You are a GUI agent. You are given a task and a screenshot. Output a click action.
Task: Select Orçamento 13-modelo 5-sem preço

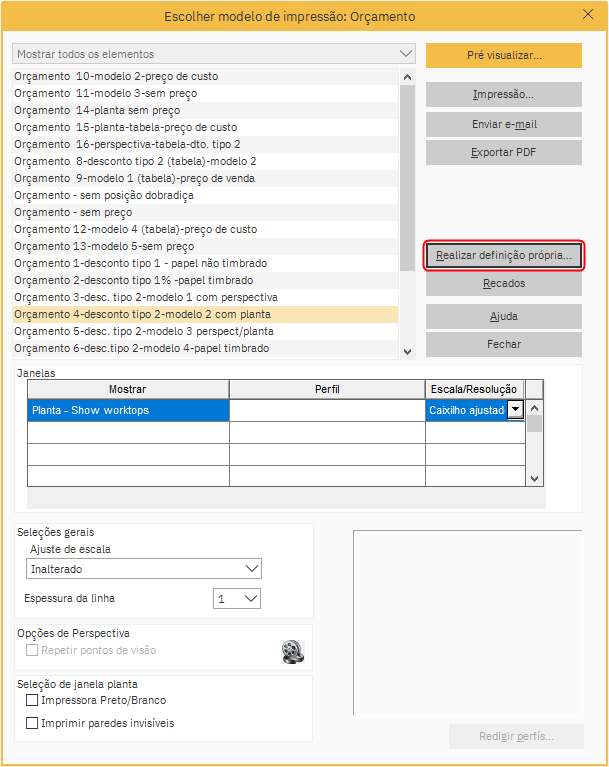pyautogui.click(x=205, y=247)
